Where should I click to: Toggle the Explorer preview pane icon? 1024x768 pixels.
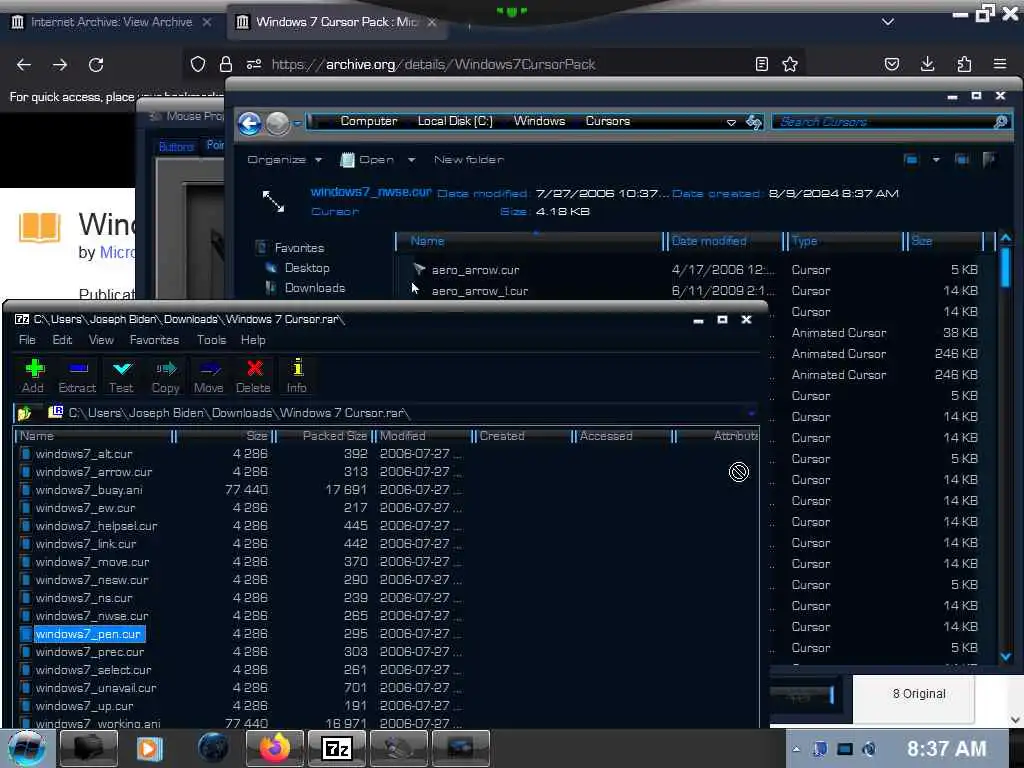(962, 159)
